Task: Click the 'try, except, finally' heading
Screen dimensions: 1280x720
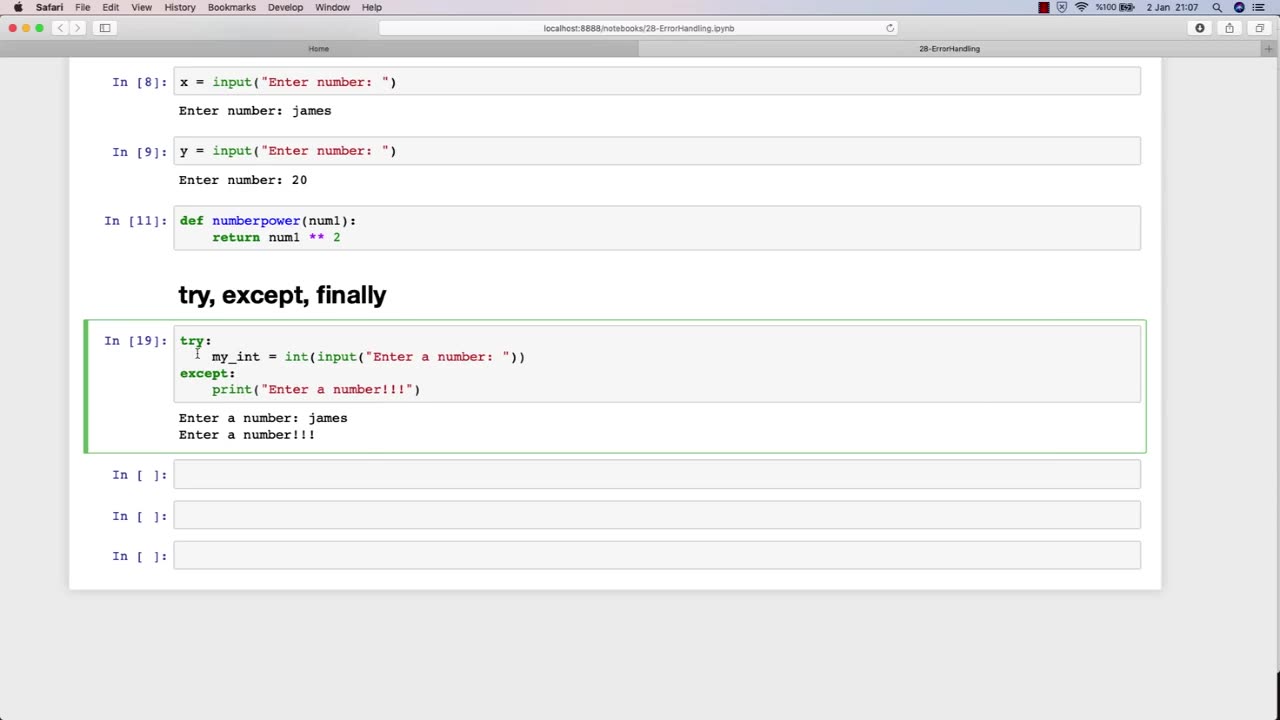Action: [282, 295]
